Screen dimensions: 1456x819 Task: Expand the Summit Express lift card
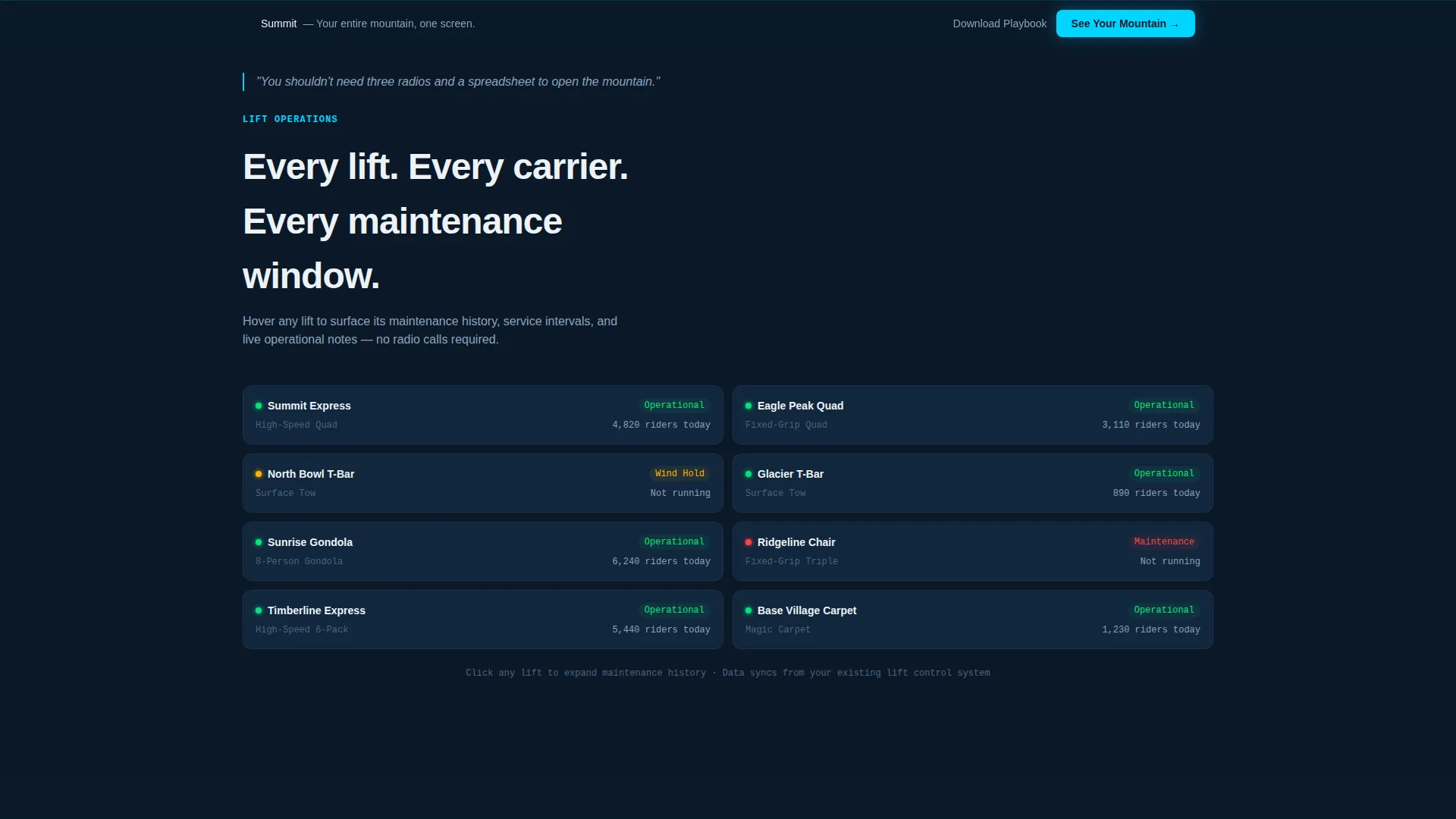483,415
